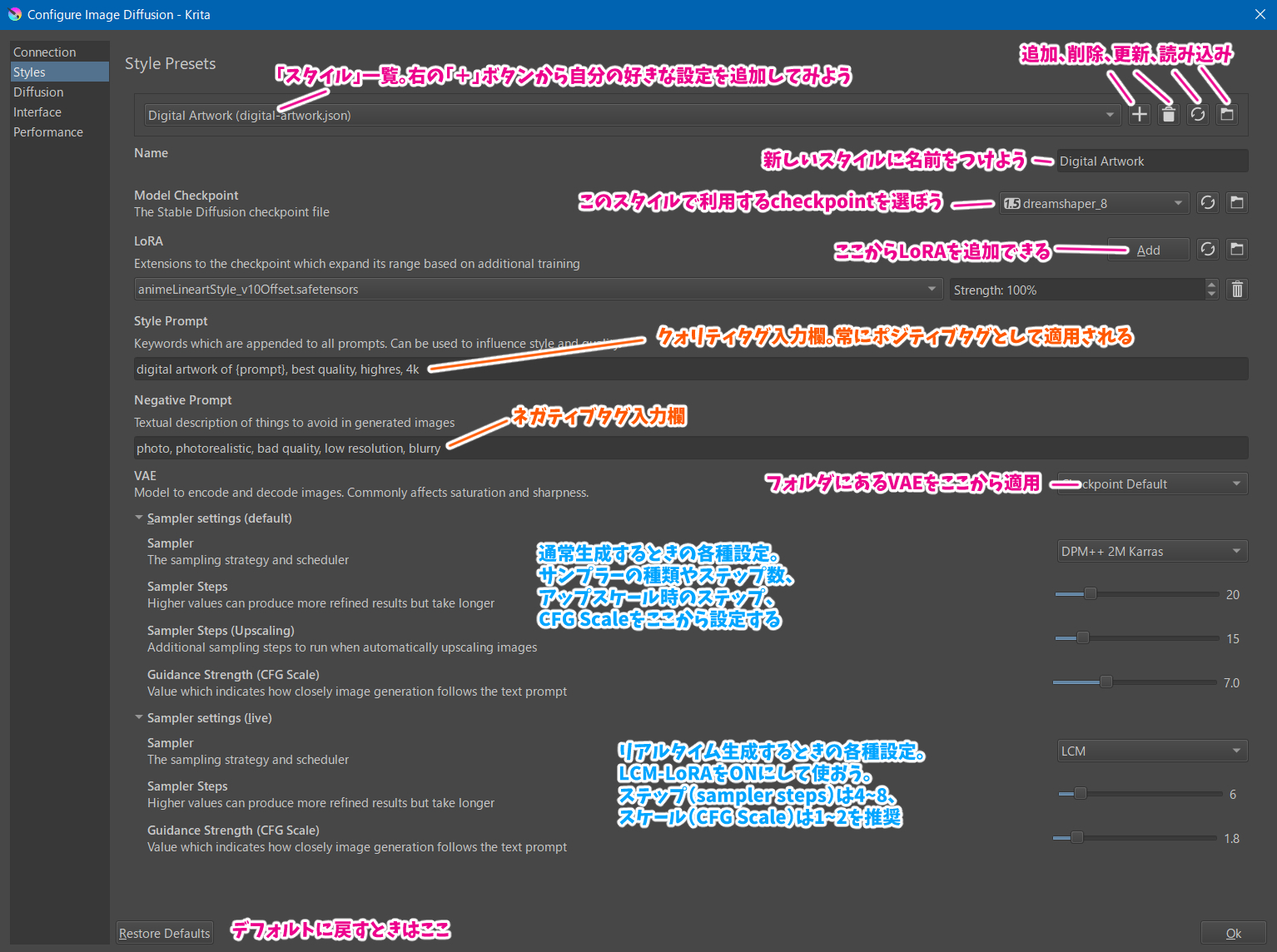Open the style preset dropdown

click(x=632, y=115)
